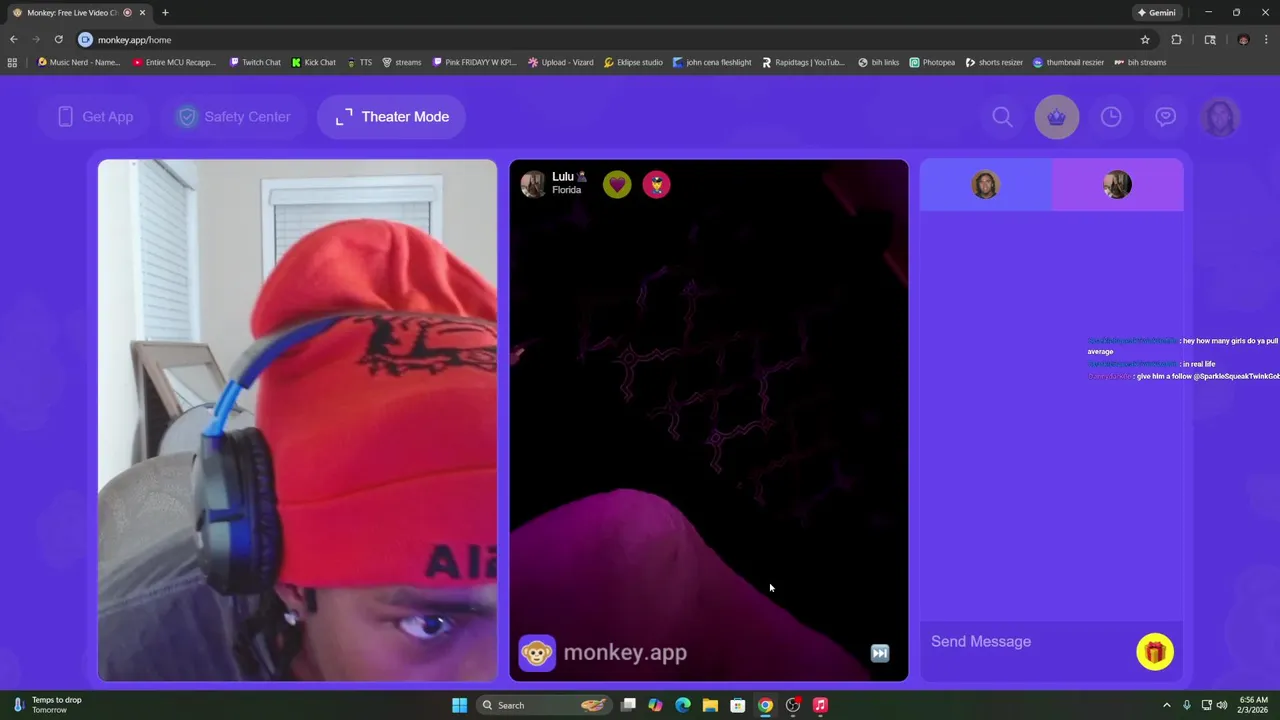Open the bih streams bookmark
Screen dimensions: 1280x720
coord(1140,62)
